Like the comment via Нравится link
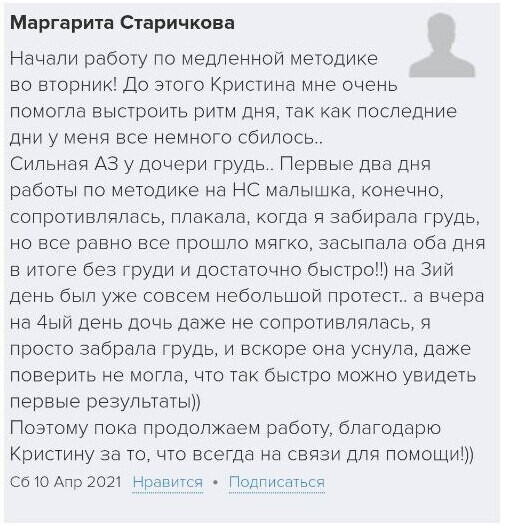Image resolution: width=505 pixels, height=526 pixels. coord(167,482)
